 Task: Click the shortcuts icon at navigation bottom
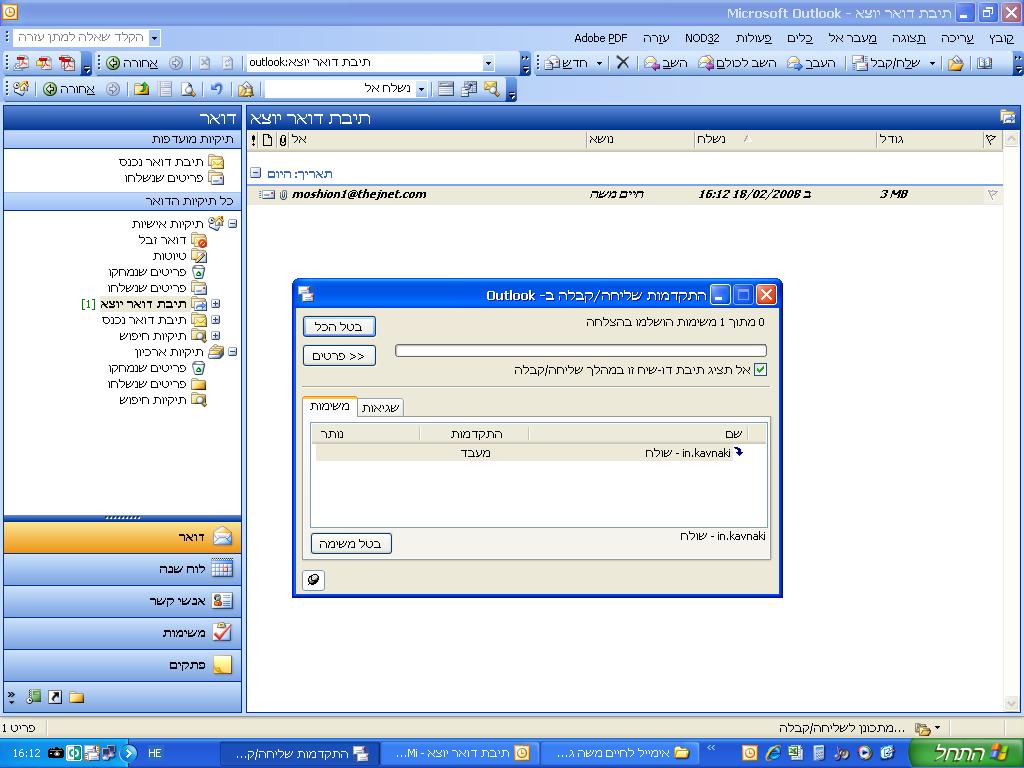(x=55, y=697)
